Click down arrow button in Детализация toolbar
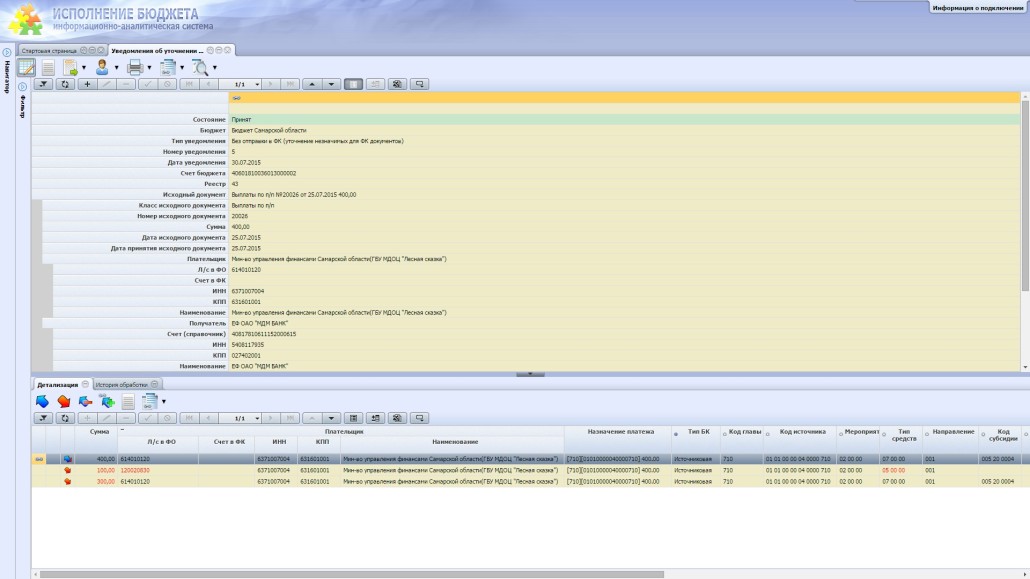 [x=332, y=418]
